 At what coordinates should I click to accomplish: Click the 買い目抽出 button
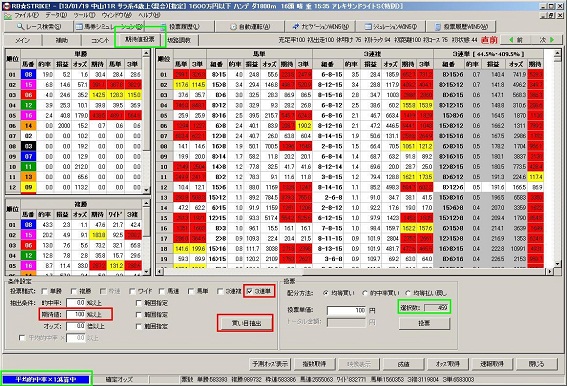click(x=246, y=323)
